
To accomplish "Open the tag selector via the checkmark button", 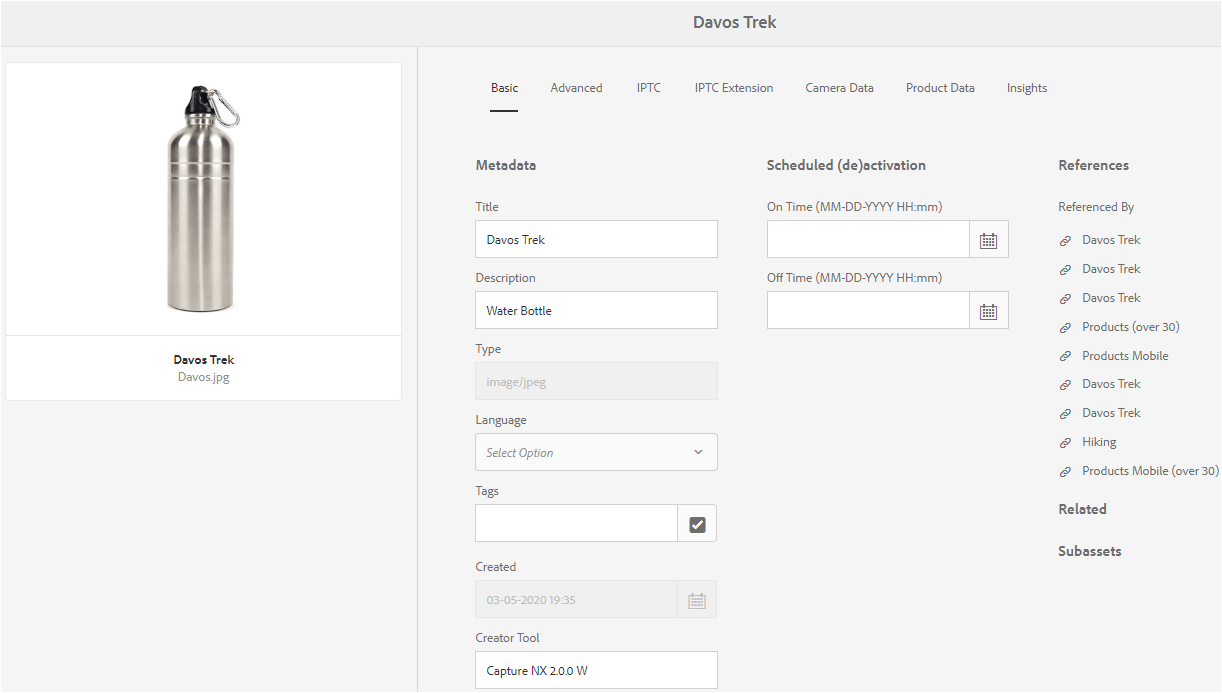I will pos(697,522).
